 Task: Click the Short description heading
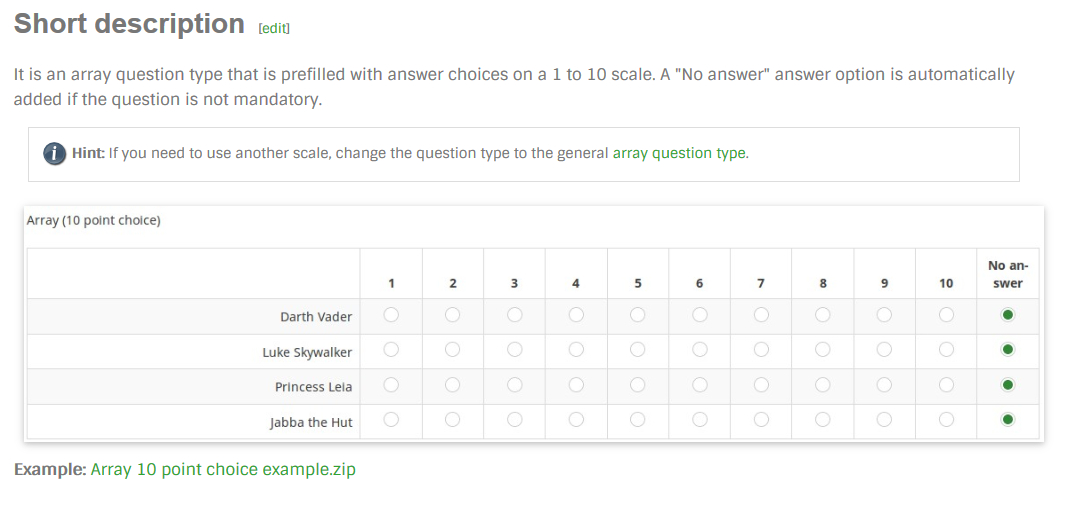129,24
